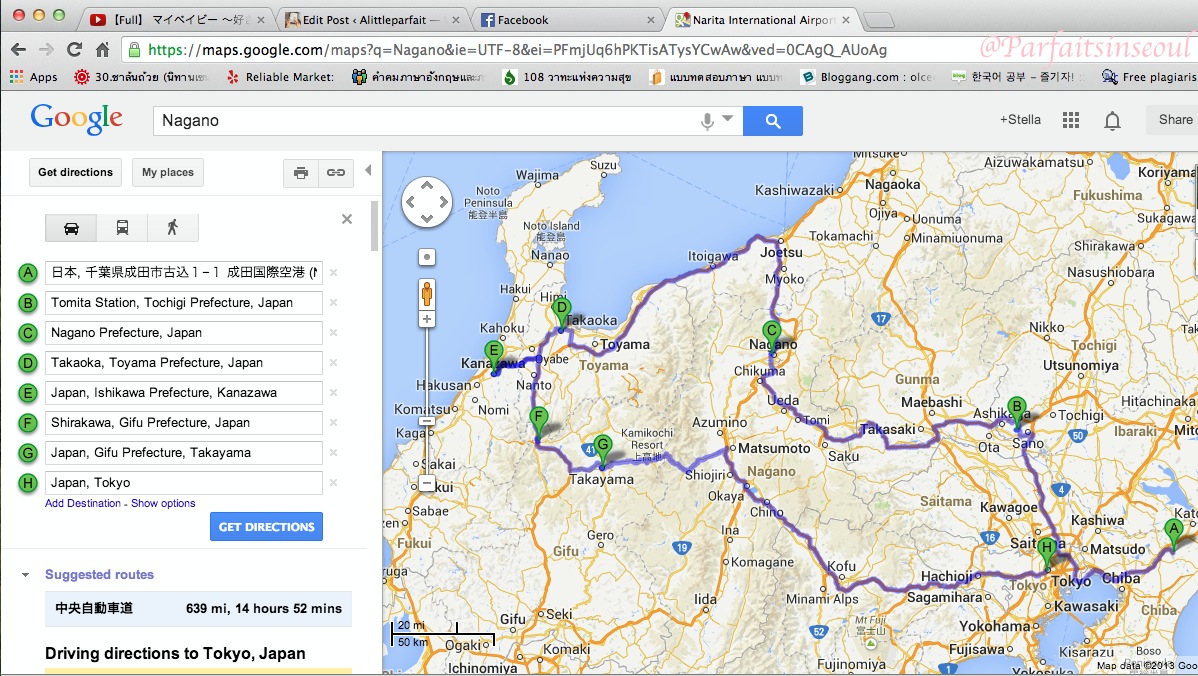Click the Nagano search input field
1198x676 pixels.
pyautogui.click(x=428, y=121)
